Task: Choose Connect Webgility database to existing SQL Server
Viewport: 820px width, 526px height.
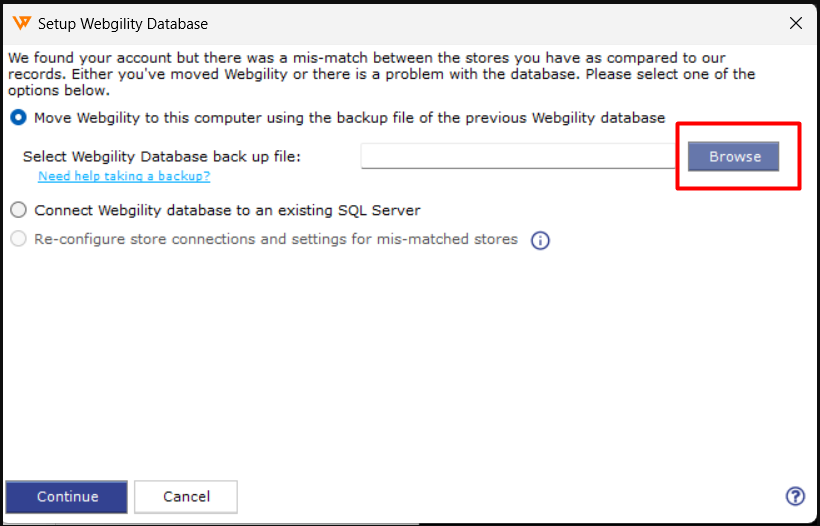Action: (18, 210)
